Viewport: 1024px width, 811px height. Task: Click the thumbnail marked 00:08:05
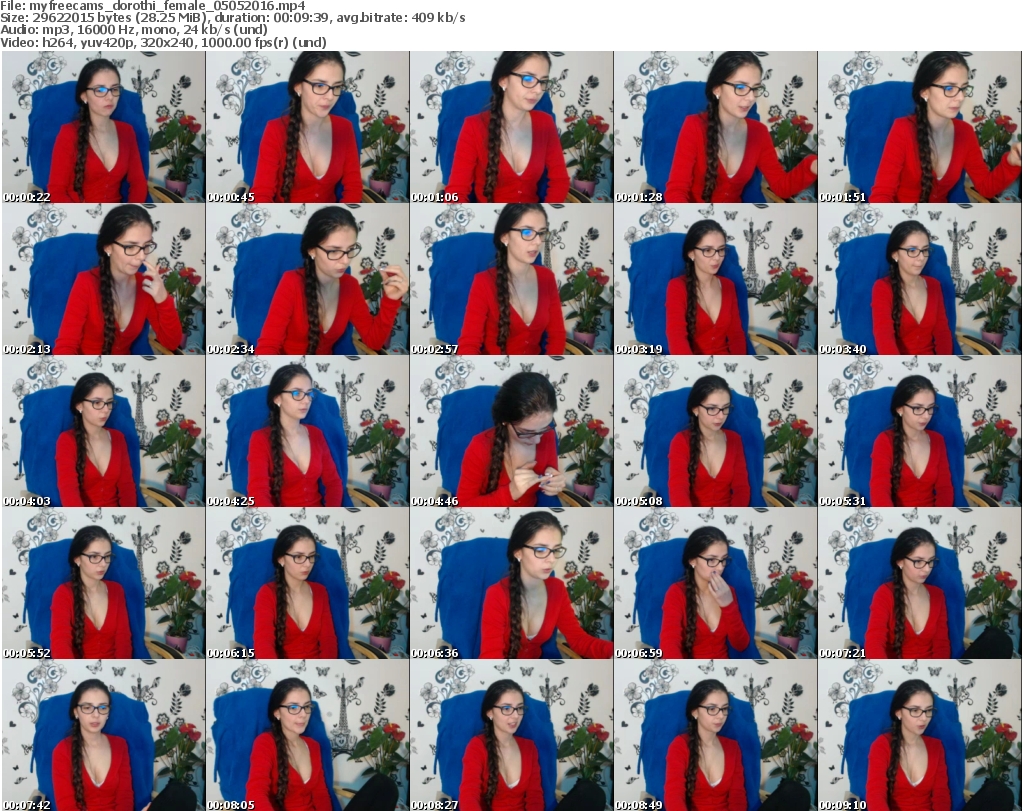(x=308, y=735)
